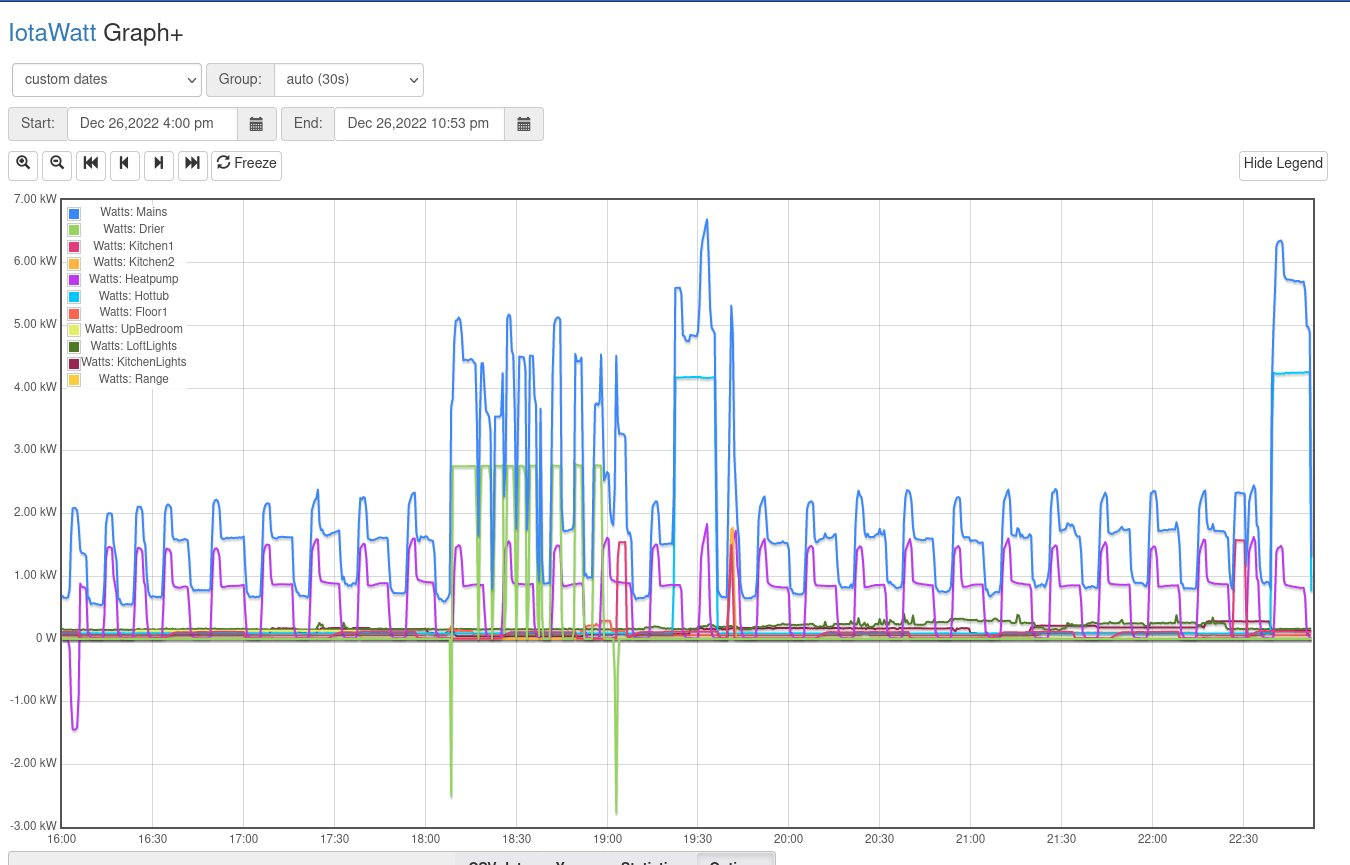
Task: Open the End date calendar picker
Action: click(524, 124)
